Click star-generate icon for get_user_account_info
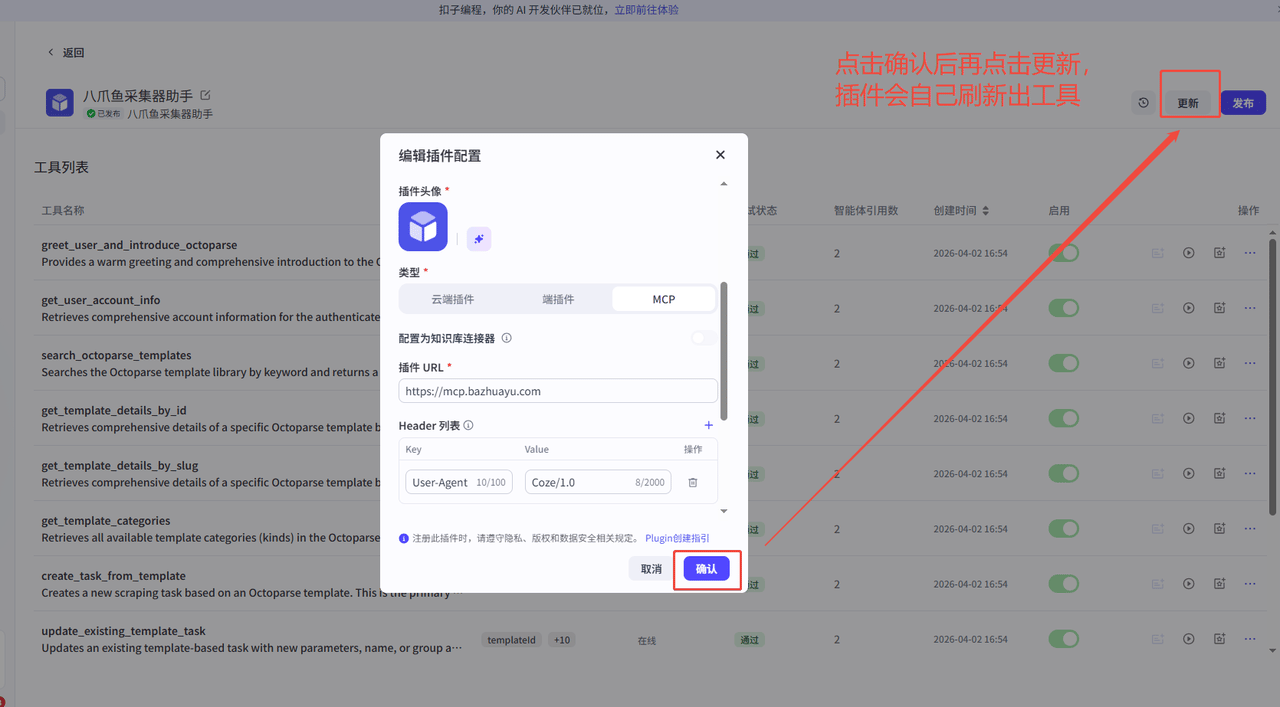1280x707 pixels. (1219, 308)
